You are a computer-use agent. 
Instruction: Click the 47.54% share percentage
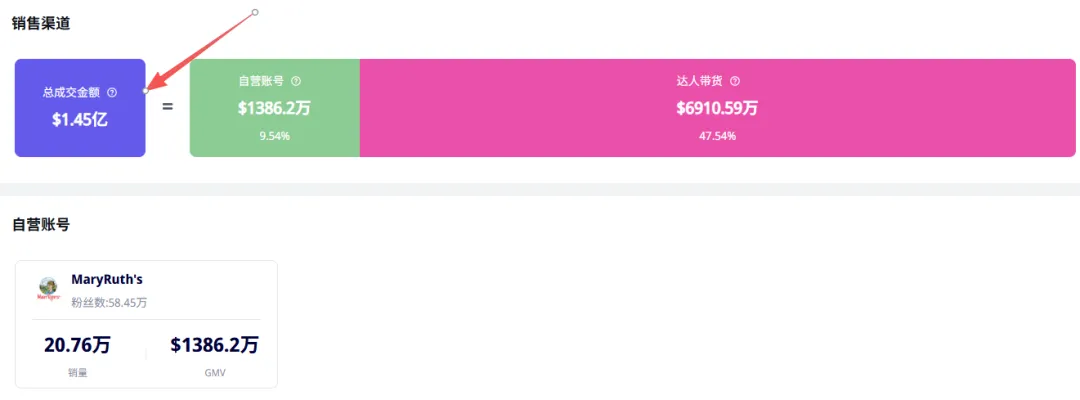pos(717,136)
